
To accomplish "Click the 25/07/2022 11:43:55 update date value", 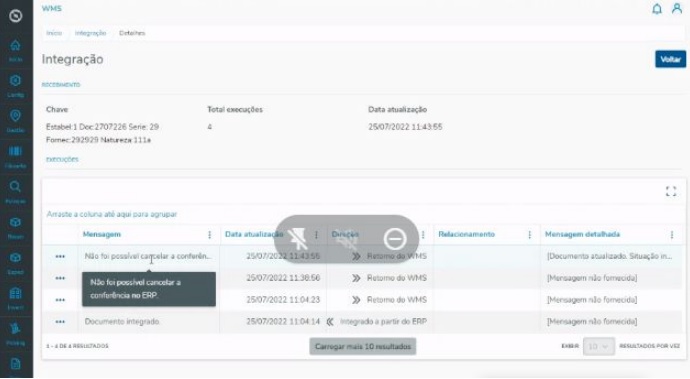I will click(405, 127).
